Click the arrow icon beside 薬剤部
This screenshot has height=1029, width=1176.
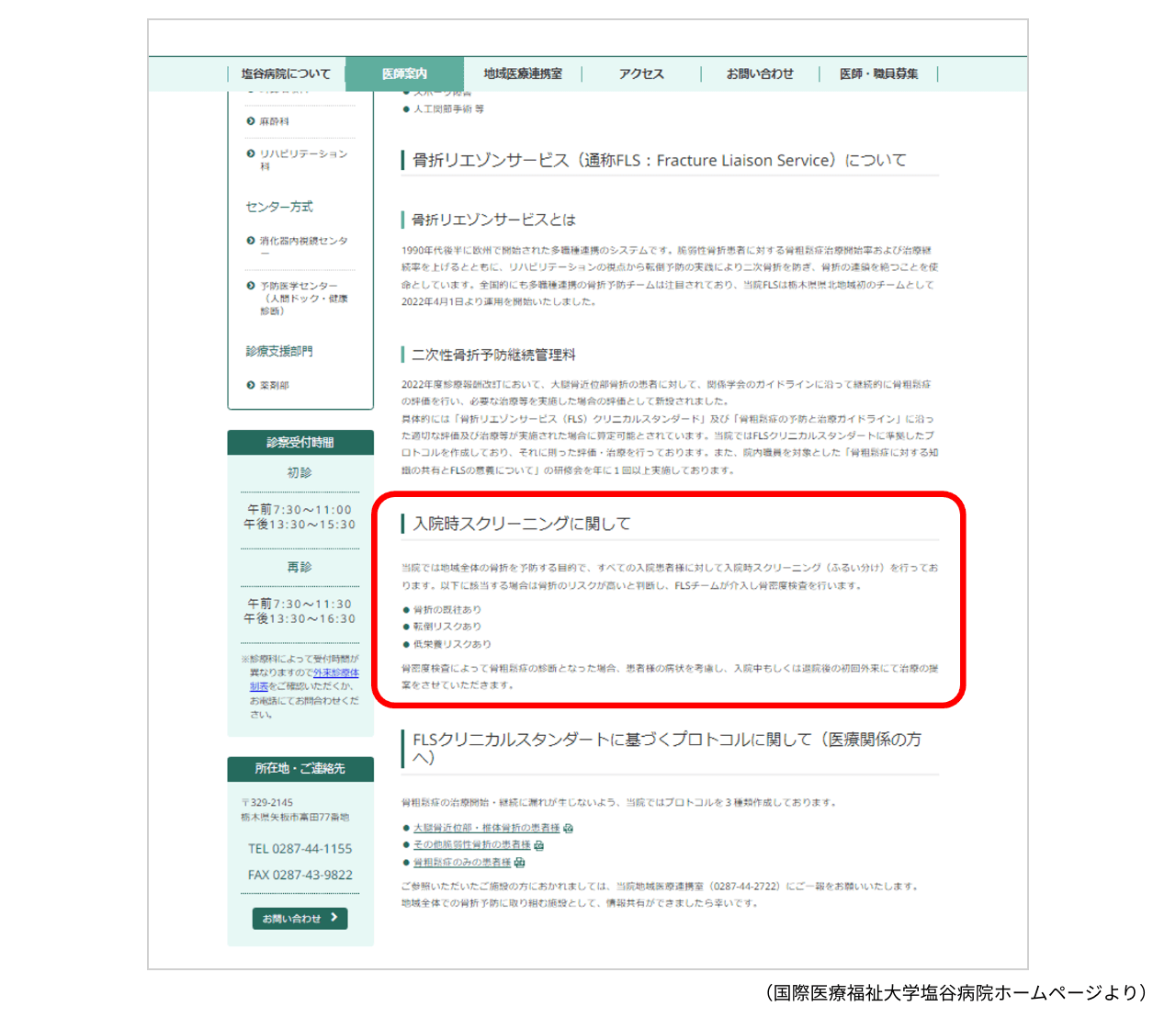(x=251, y=385)
